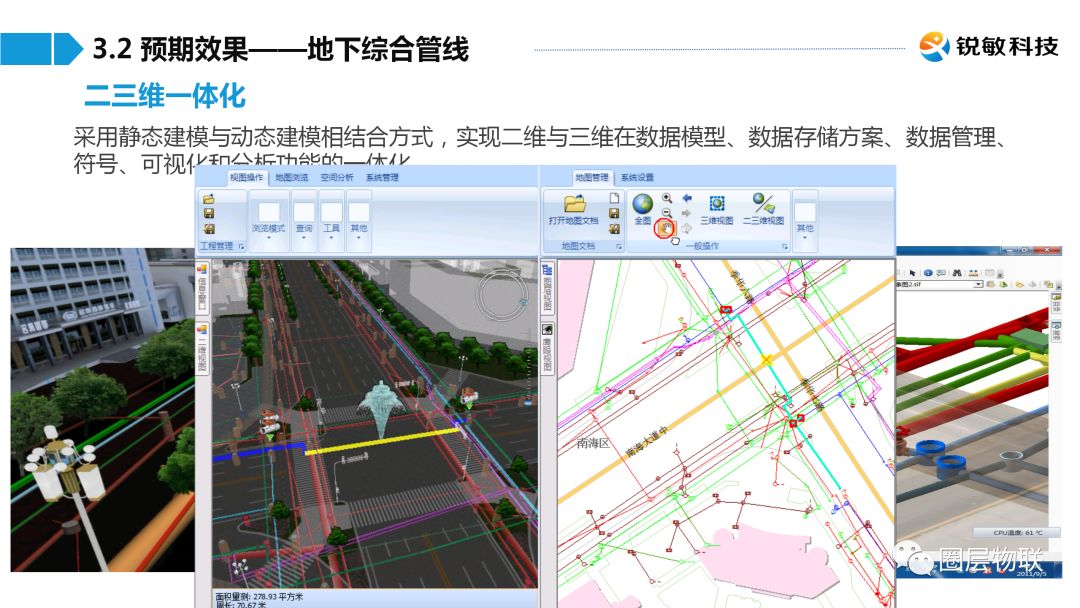The width and height of the screenshot is (1080, 608).
Task: Open the 系统设置 tab
Action: [637, 178]
